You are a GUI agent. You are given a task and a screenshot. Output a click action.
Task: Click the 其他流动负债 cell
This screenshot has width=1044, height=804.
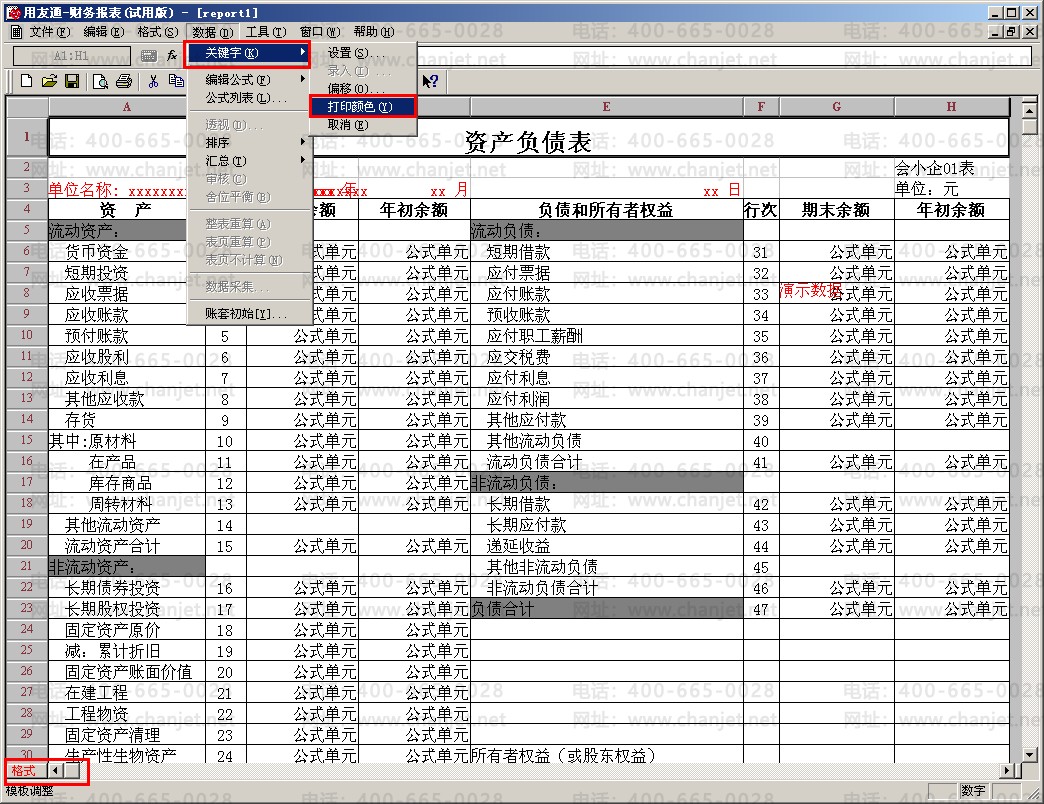pyautogui.click(x=607, y=441)
